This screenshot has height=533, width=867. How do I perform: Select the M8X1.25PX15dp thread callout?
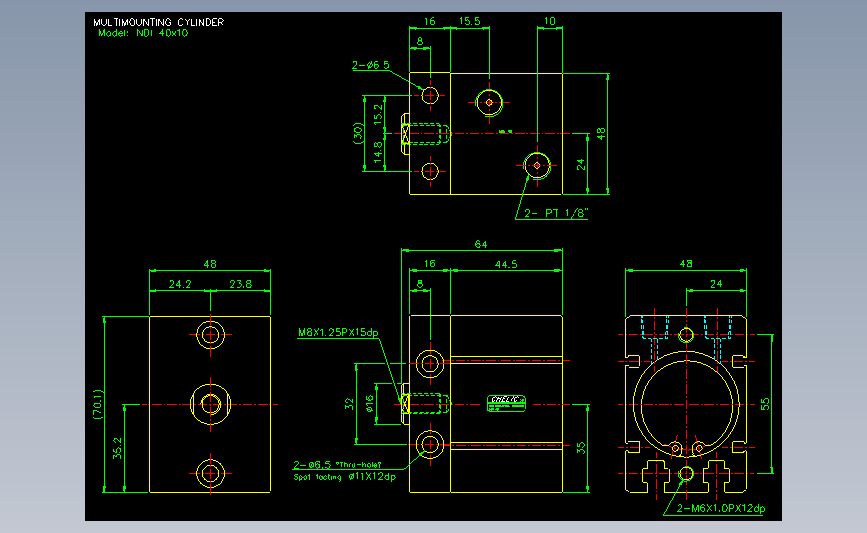338,332
